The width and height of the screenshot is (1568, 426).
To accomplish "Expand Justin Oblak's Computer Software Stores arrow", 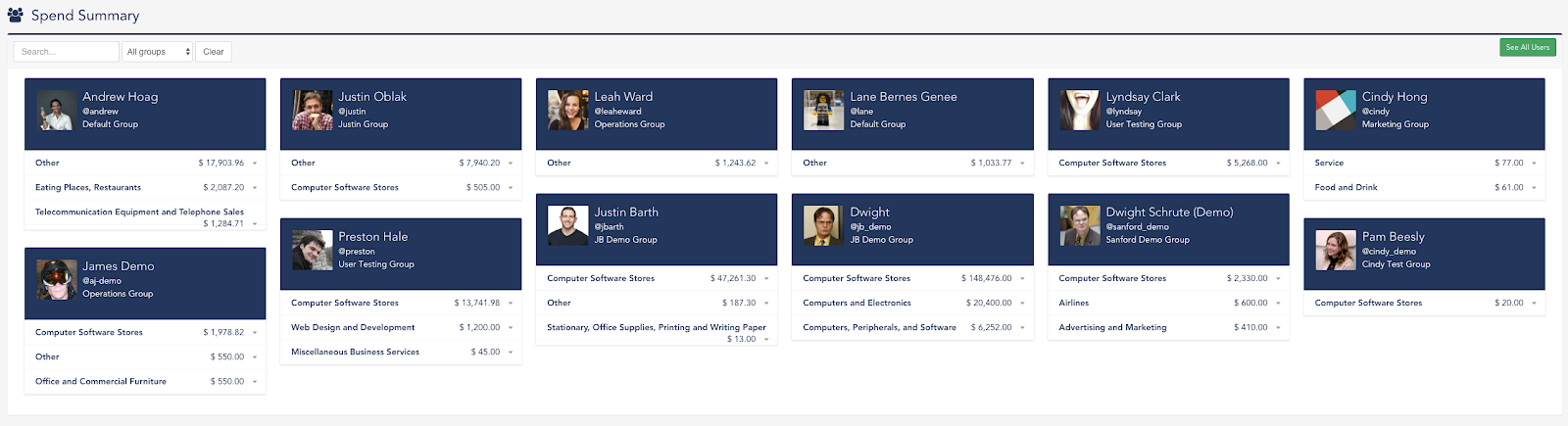I will click(x=511, y=188).
